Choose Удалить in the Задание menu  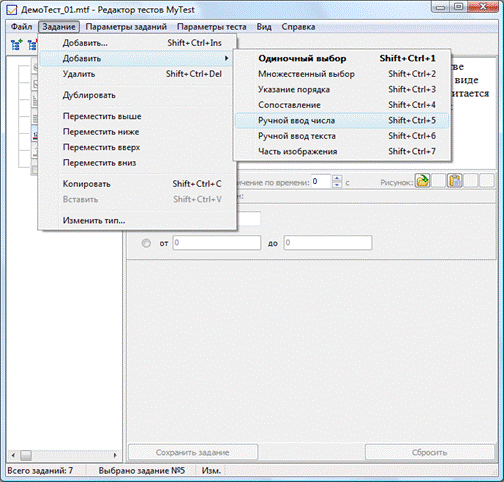[137, 74]
